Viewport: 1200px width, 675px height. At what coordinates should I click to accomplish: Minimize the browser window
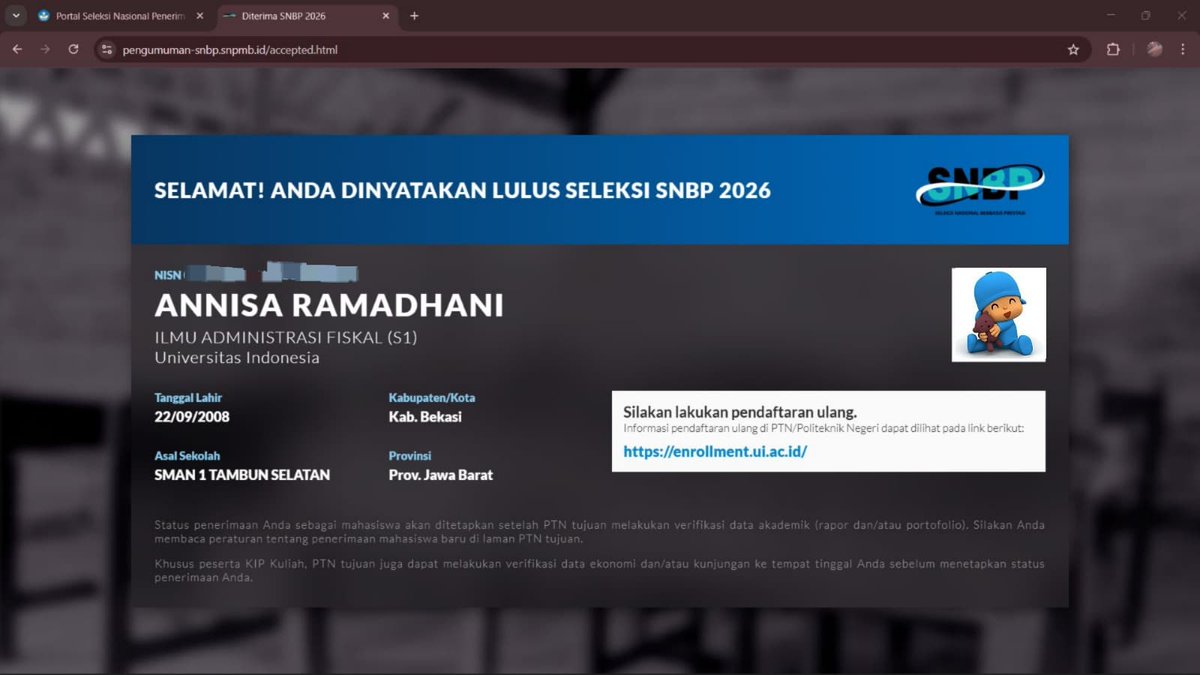pyautogui.click(x=1111, y=16)
